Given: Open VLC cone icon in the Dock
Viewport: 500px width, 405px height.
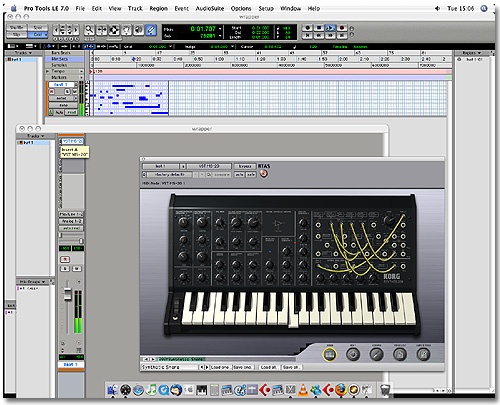Looking at the screenshot, I should coord(303,390).
